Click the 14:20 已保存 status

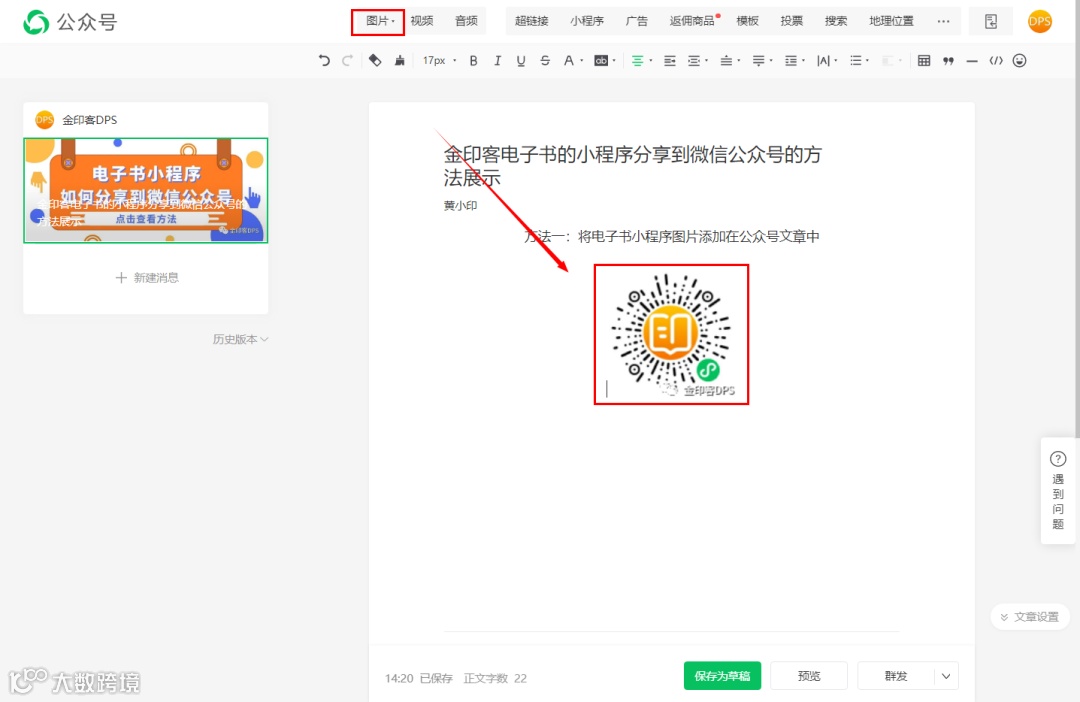pyautogui.click(x=419, y=679)
